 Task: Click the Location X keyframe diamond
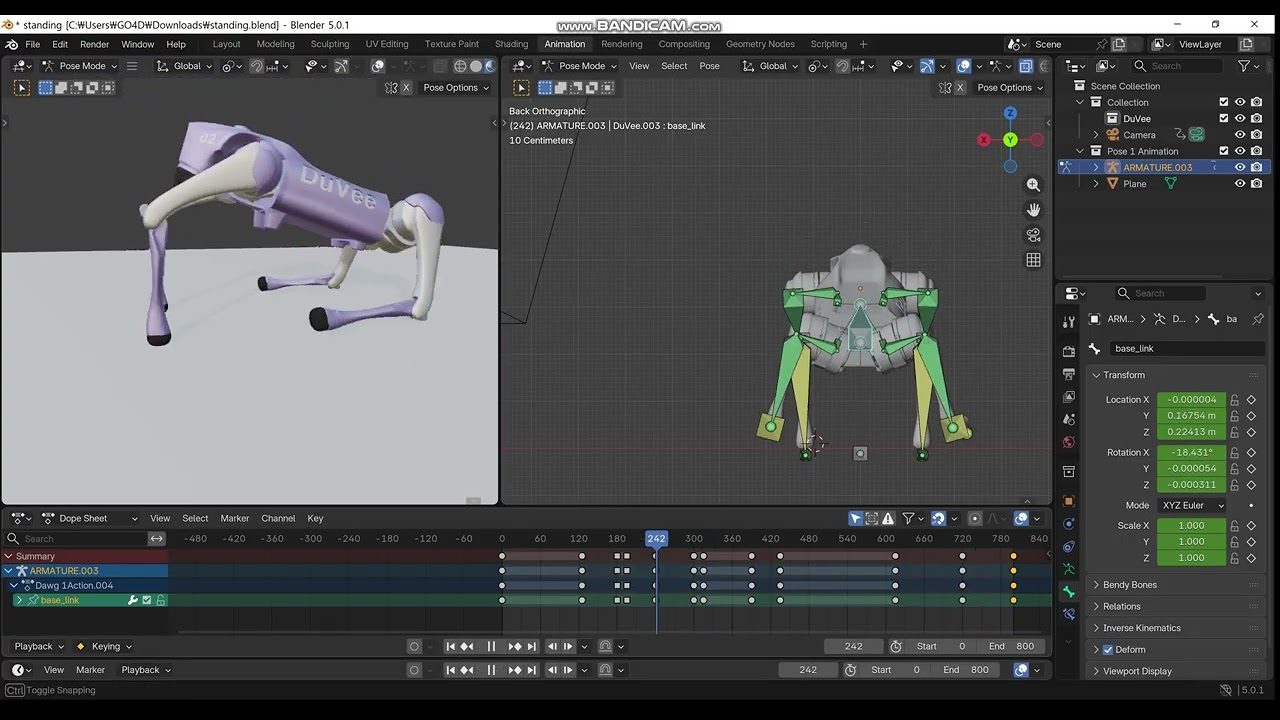pyautogui.click(x=1251, y=400)
